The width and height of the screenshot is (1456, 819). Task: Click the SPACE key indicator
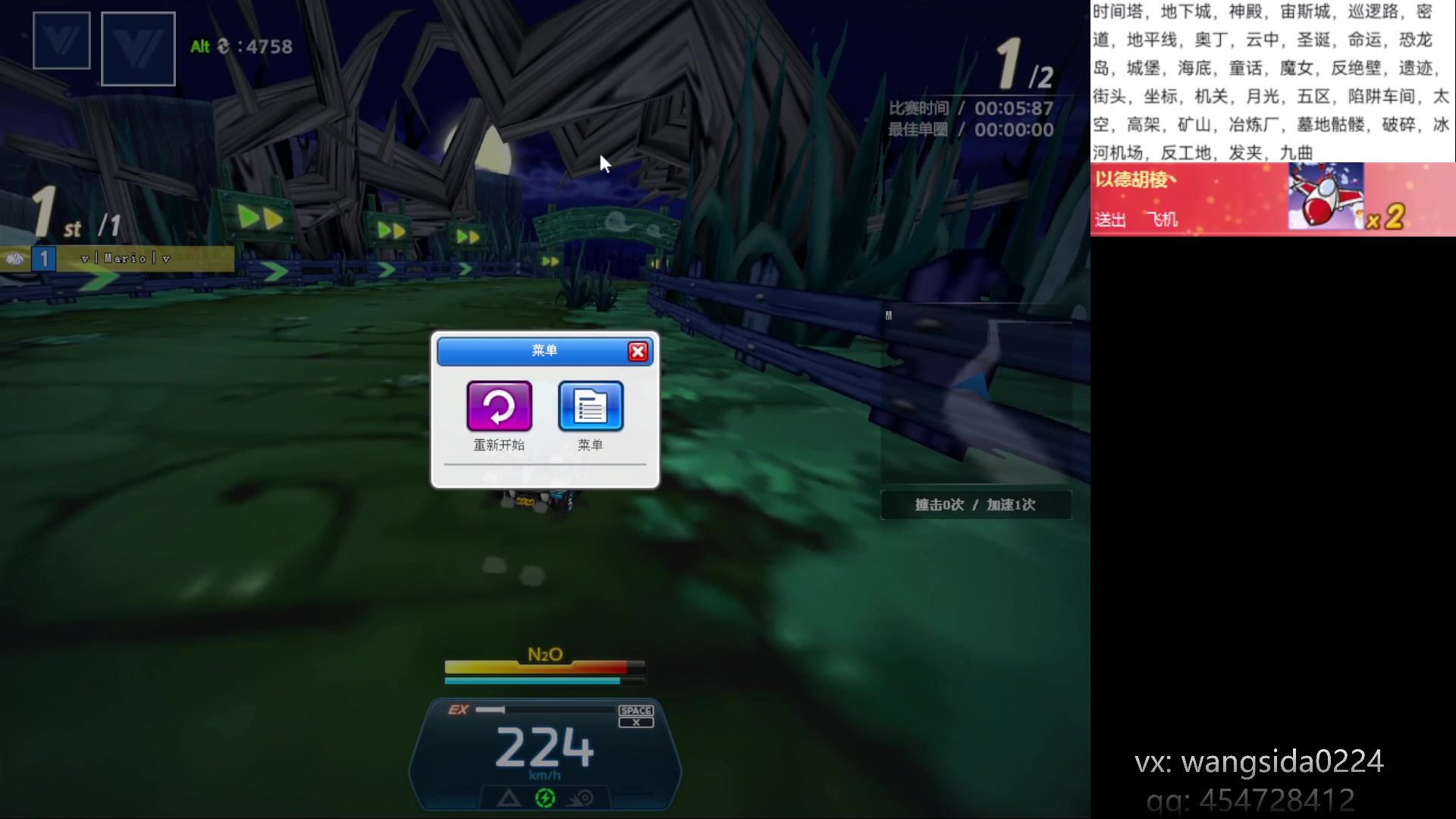(x=635, y=711)
